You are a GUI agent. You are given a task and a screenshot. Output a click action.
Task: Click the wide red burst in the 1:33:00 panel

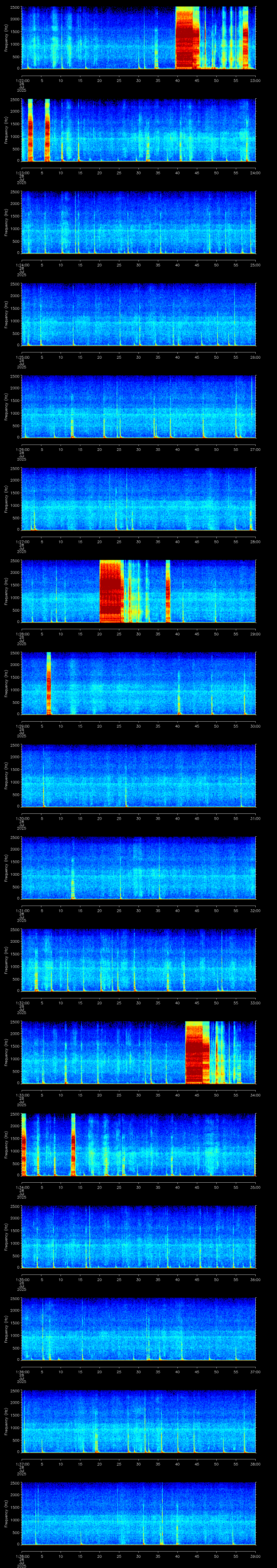coord(197,1052)
